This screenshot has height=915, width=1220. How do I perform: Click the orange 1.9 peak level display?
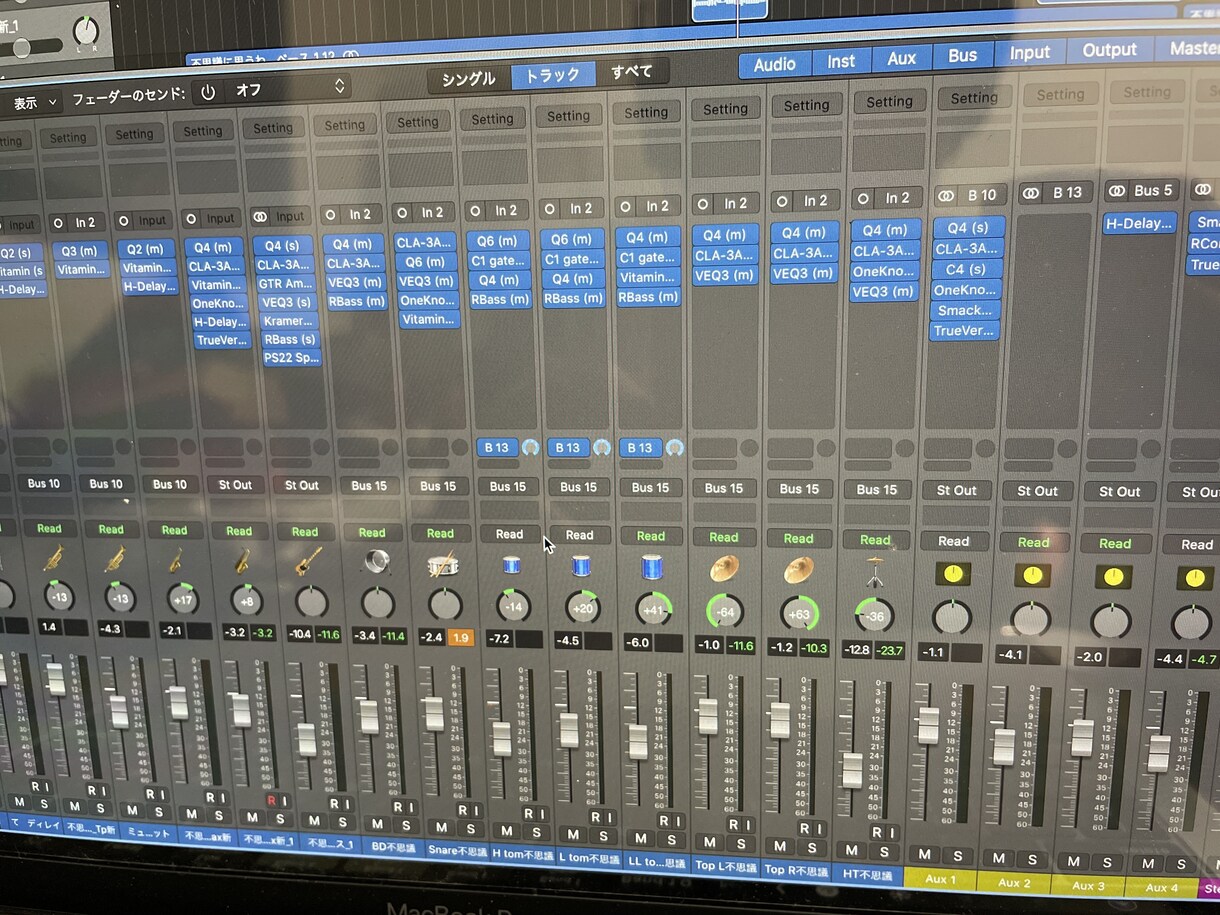pyautogui.click(x=460, y=638)
